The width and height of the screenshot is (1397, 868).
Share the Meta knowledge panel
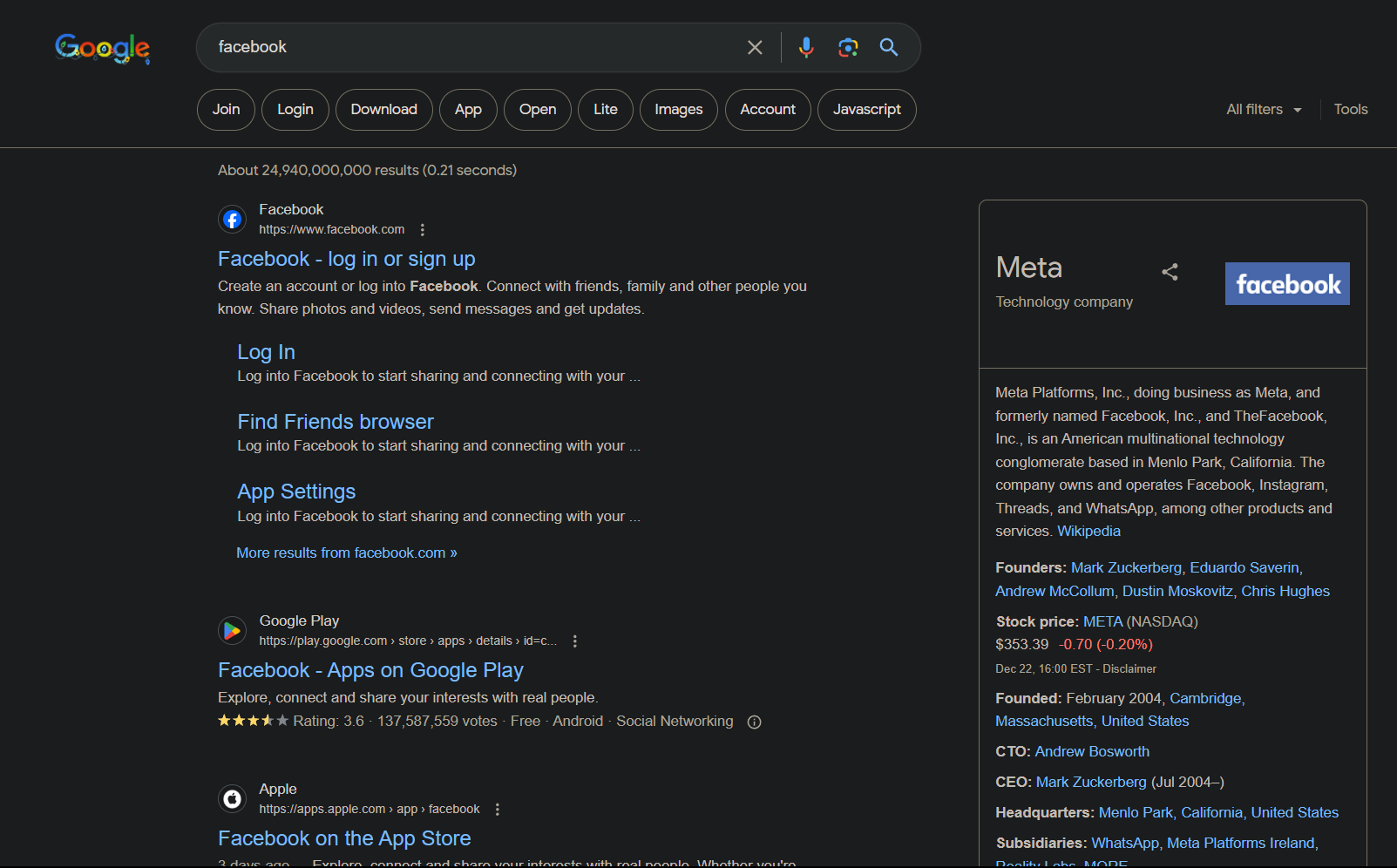1170,272
